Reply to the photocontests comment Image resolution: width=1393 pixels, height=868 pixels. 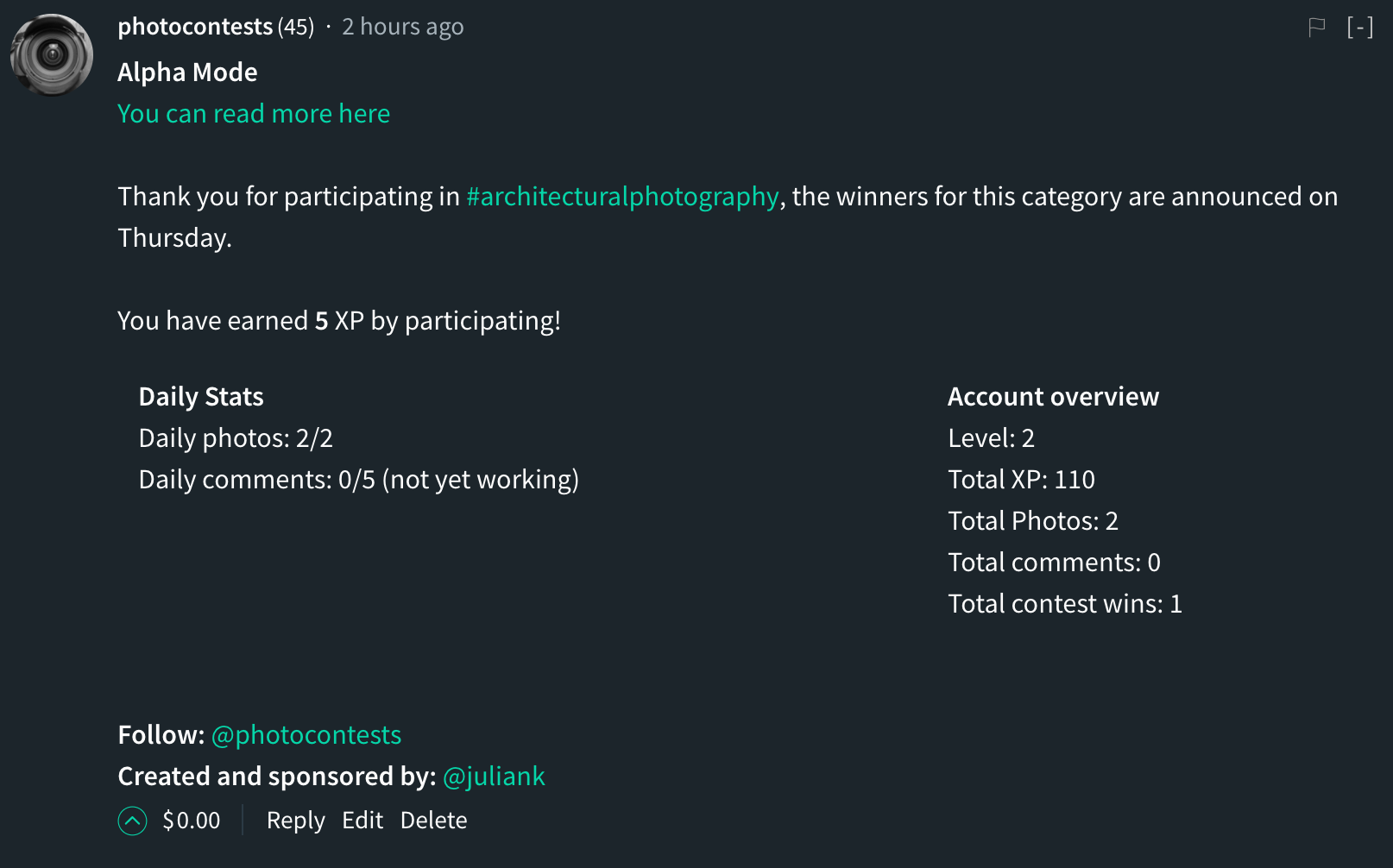click(296, 821)
